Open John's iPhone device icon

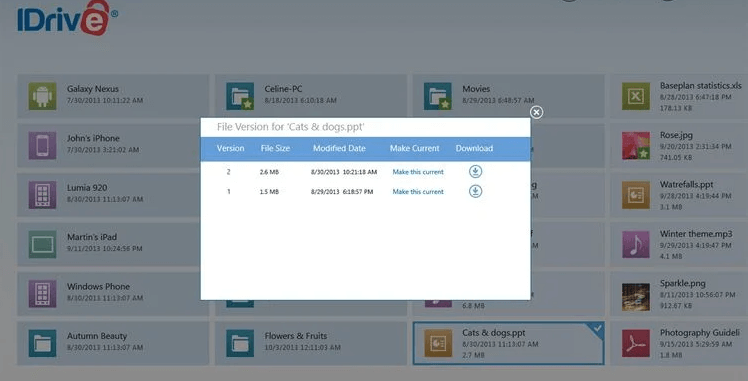tap(42, 145)
